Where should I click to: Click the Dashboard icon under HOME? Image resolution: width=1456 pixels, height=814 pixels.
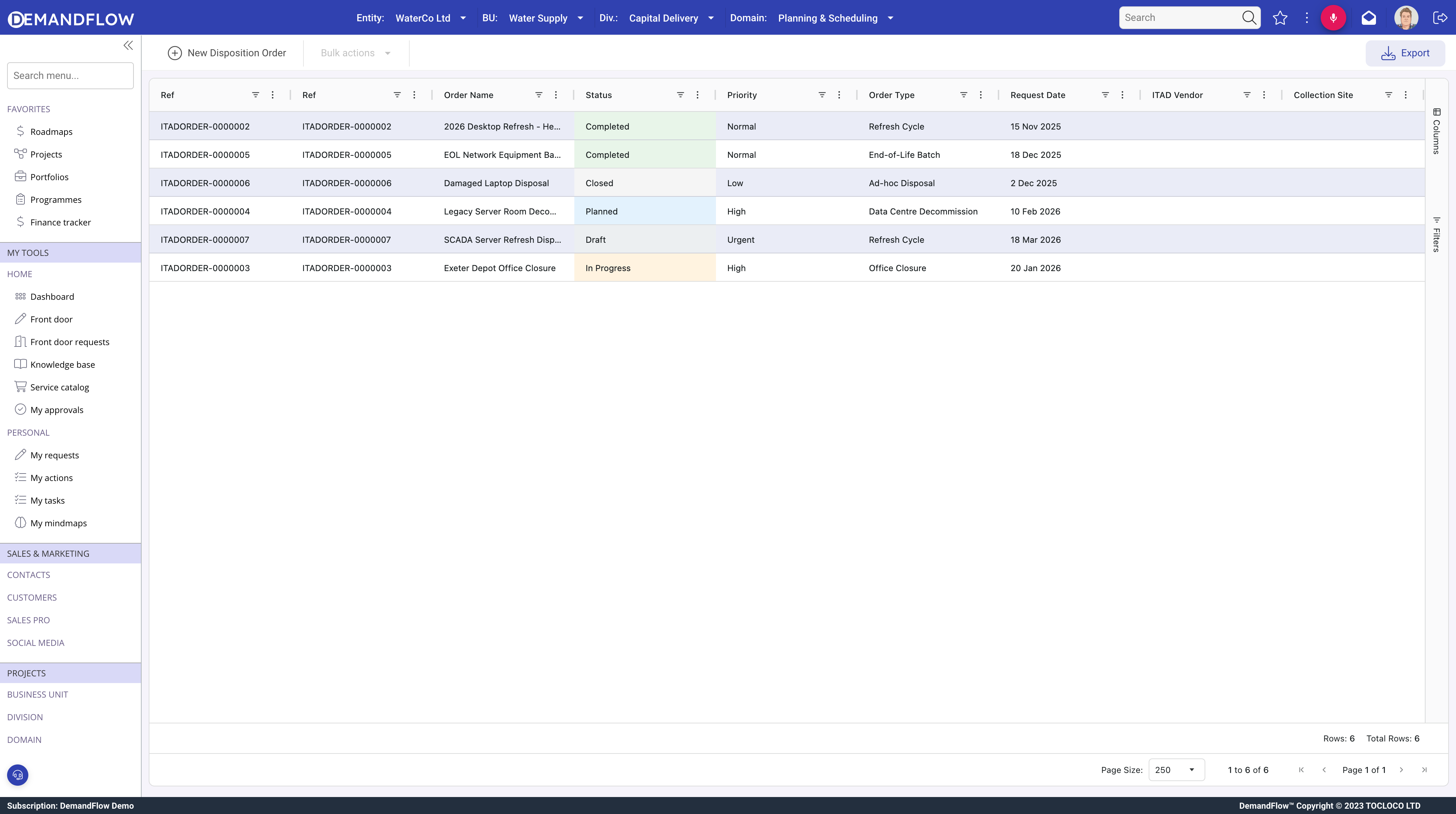point(20,296)
